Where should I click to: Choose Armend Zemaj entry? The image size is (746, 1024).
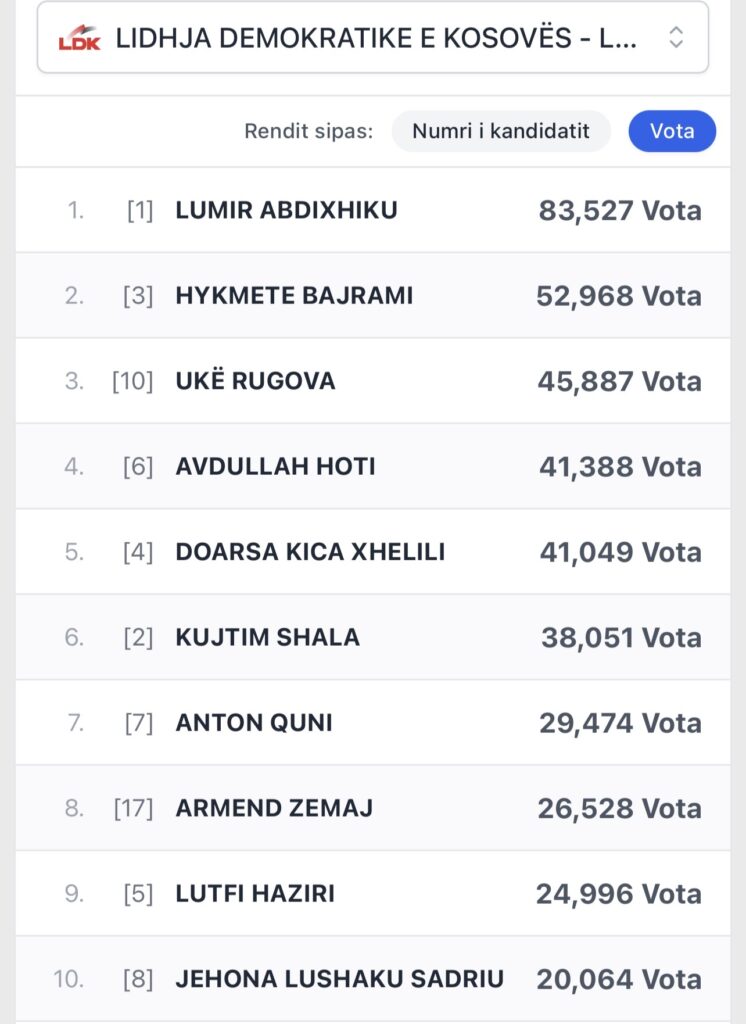pos(274,808)
